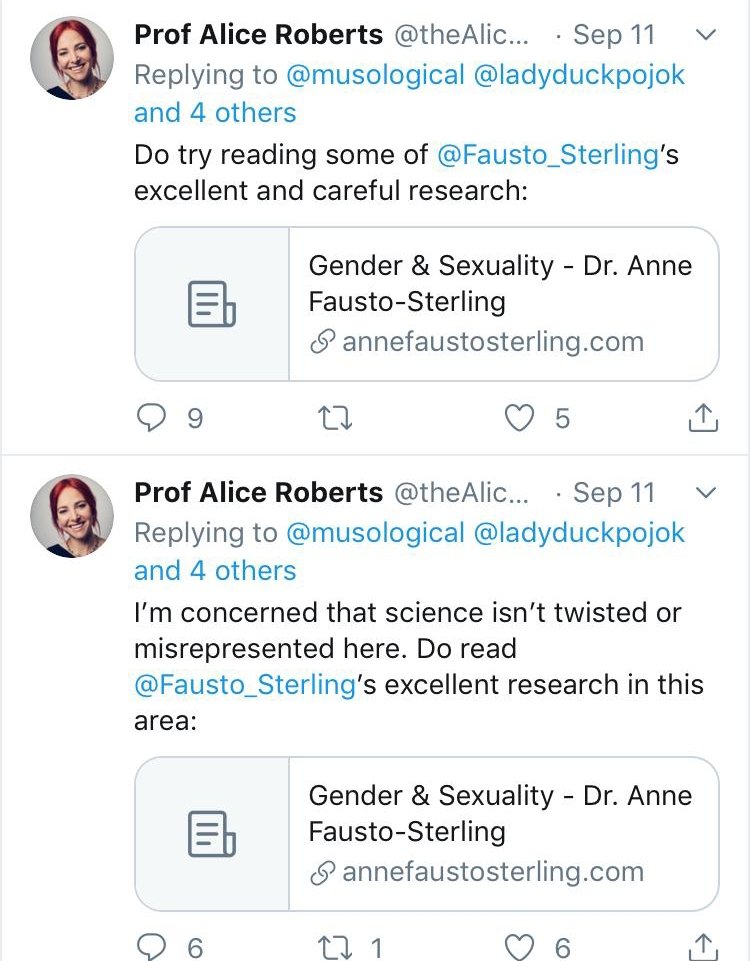Retweet the second tweet with 1 retweet
Image resolution: width=750 pixels, height=961 pixels.
click(x=336, y=947)
